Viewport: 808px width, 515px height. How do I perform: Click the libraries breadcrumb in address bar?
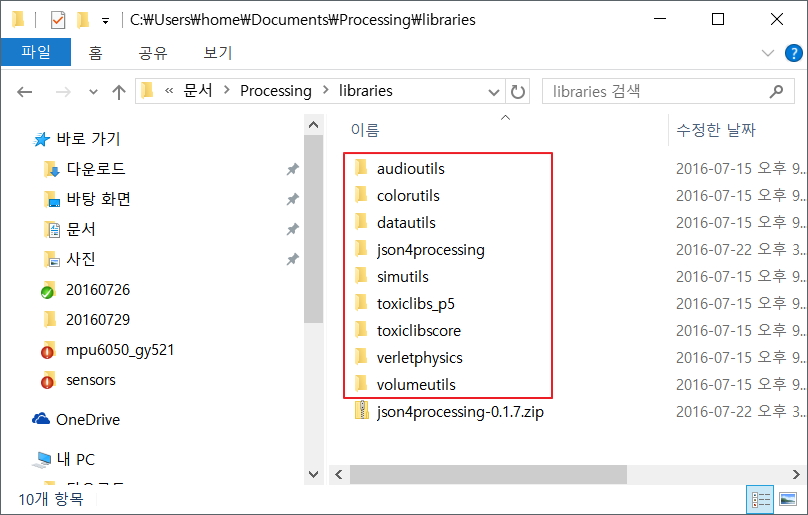[365, 91]
